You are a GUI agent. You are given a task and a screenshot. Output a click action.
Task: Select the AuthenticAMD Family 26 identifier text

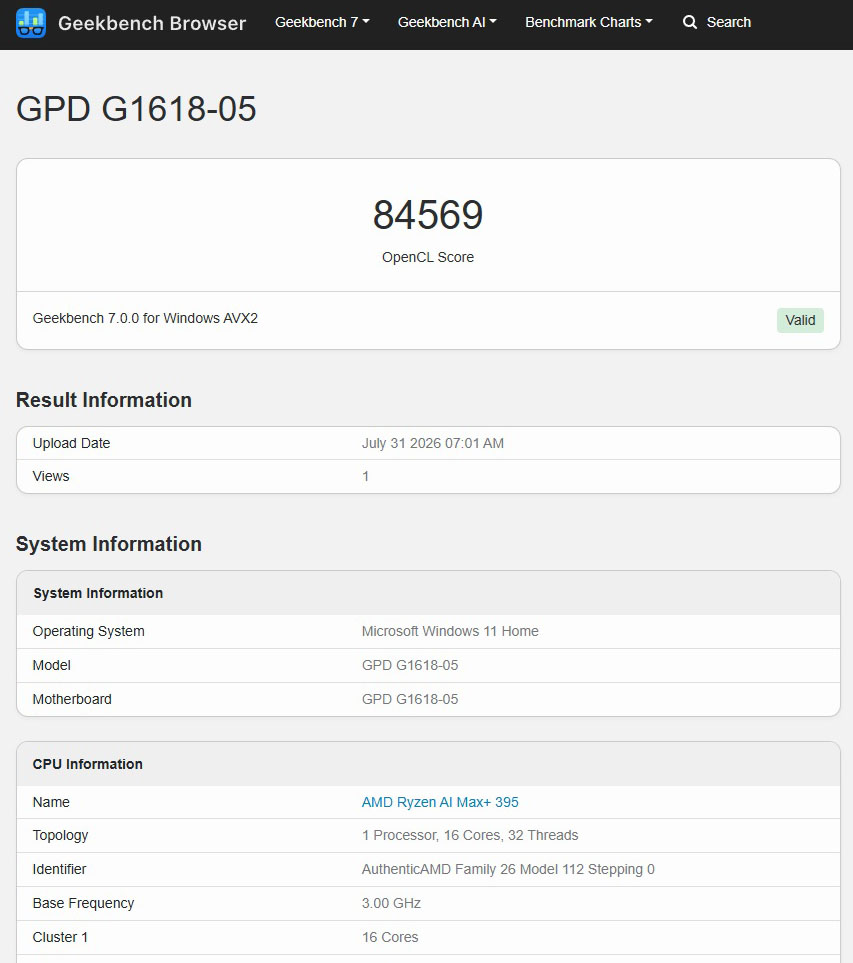(508, 870)
